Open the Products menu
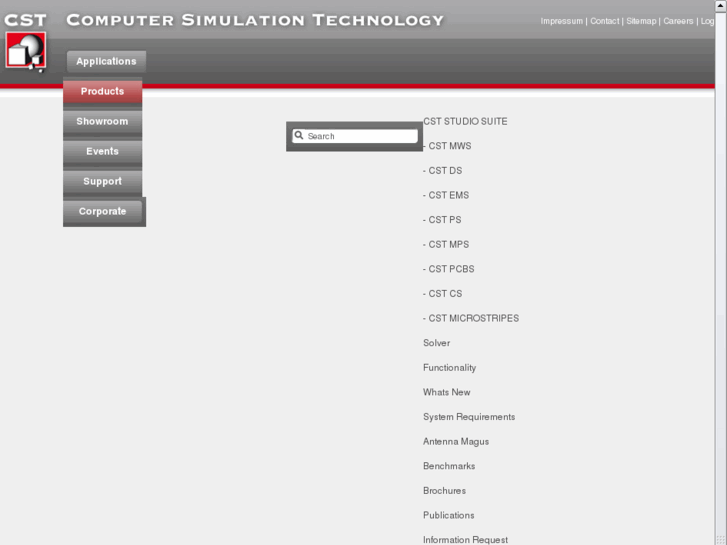 click(102, 91)
